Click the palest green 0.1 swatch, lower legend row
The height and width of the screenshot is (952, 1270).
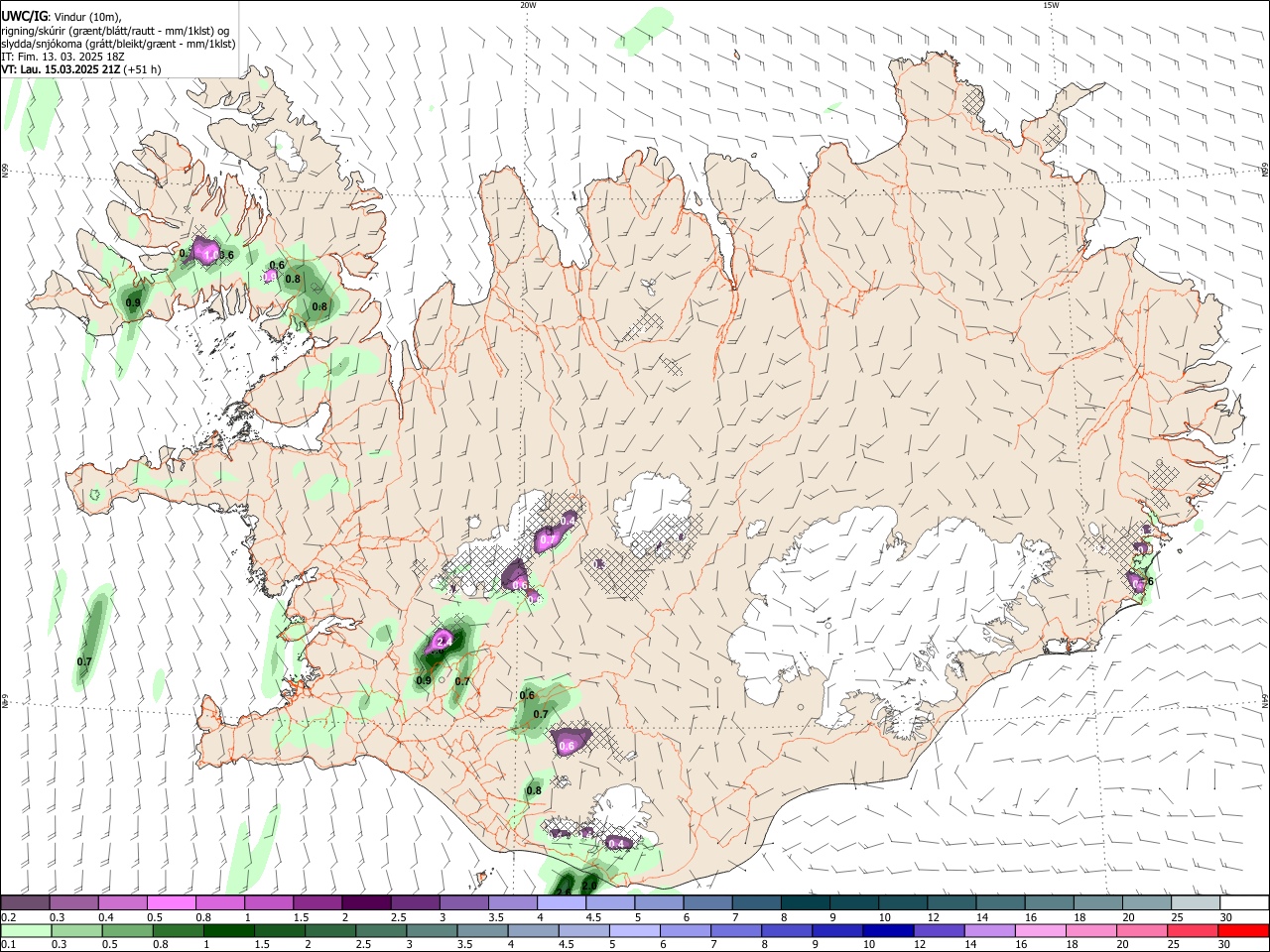(26, 930)
